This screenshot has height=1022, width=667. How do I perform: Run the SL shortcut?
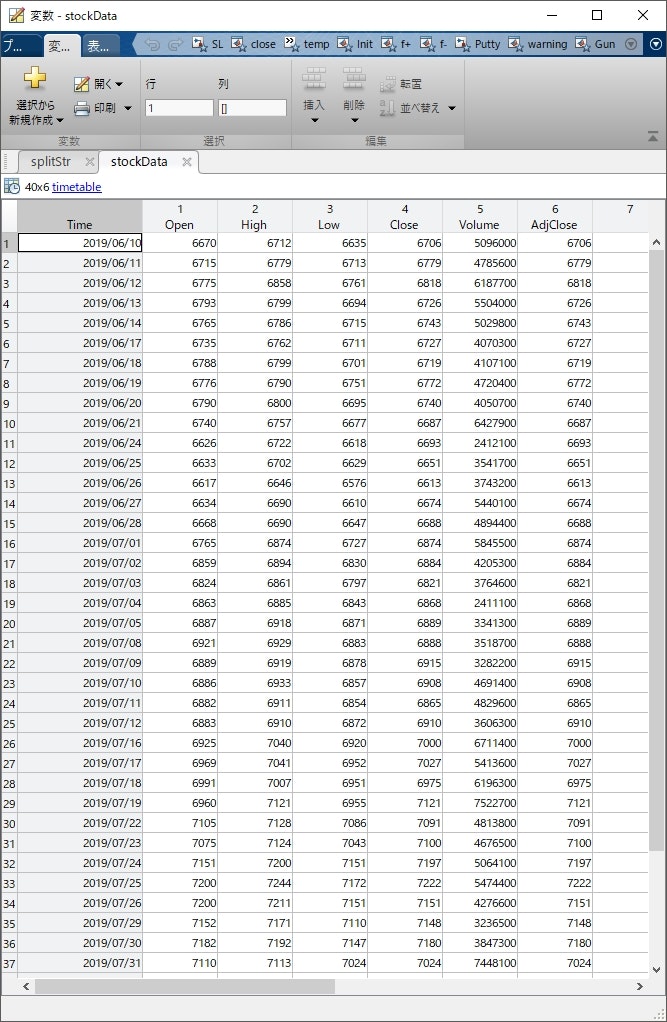coord(207,44)
